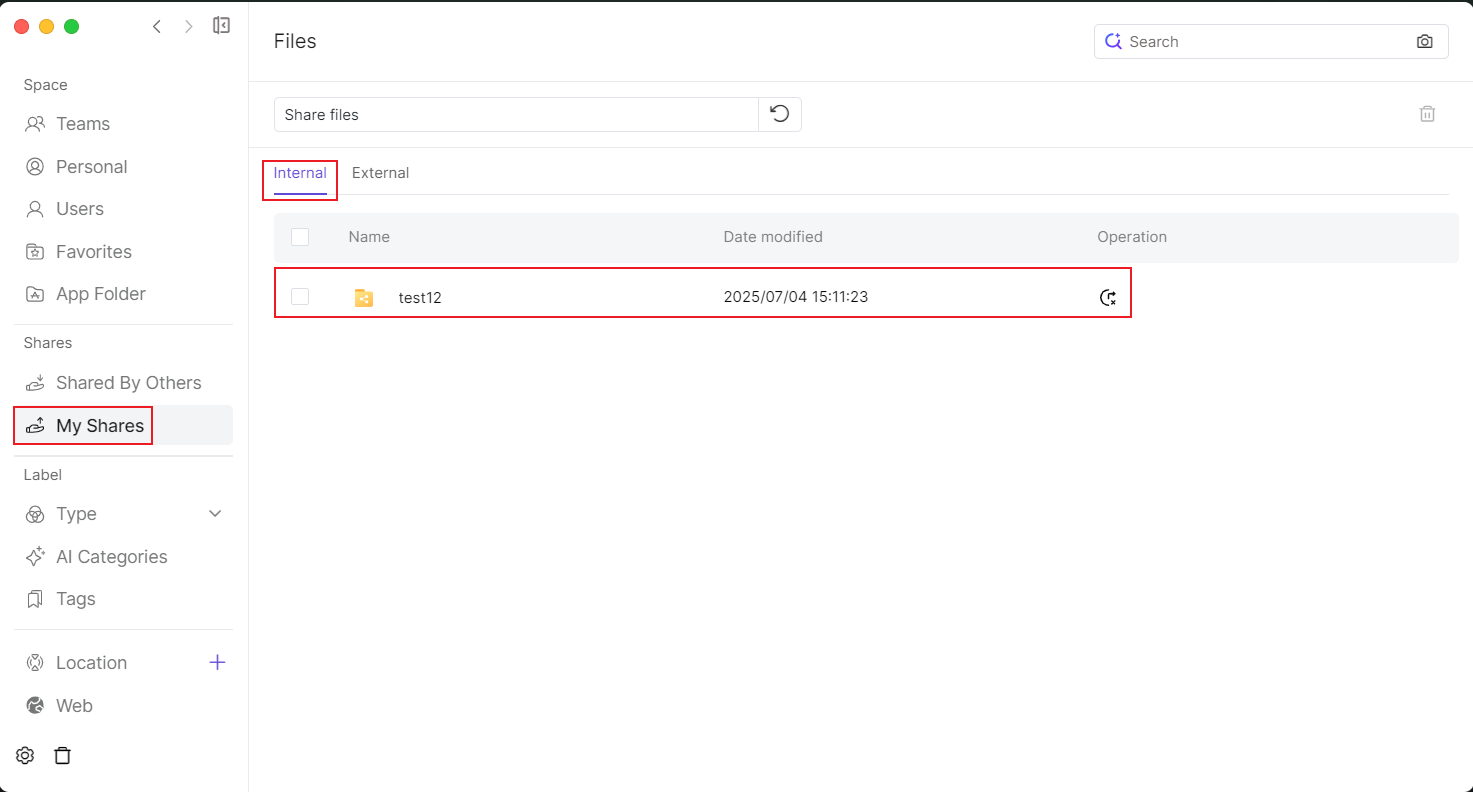Open the recycle bin in the sidebar footer

click(62, 756)
